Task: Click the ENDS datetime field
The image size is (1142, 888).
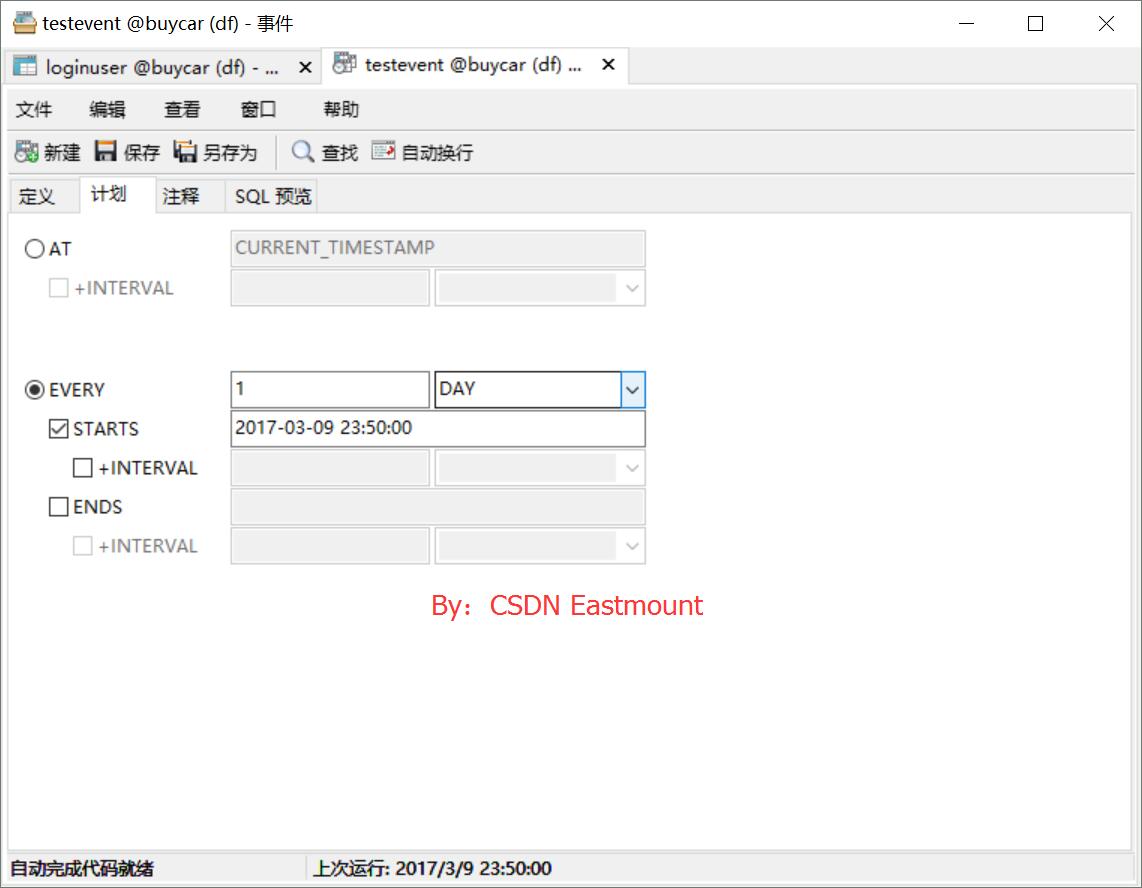Action: (438, 506)
